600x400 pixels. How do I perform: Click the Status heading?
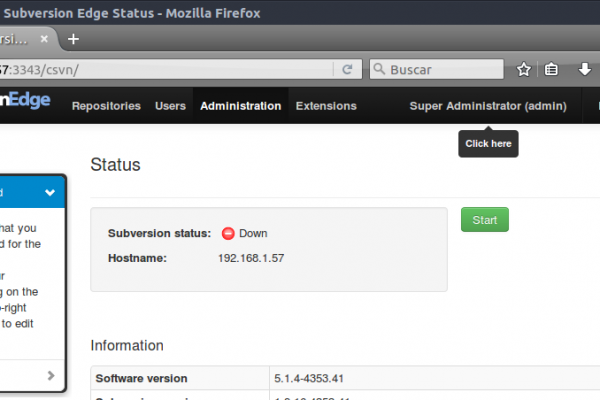(116, 165)
